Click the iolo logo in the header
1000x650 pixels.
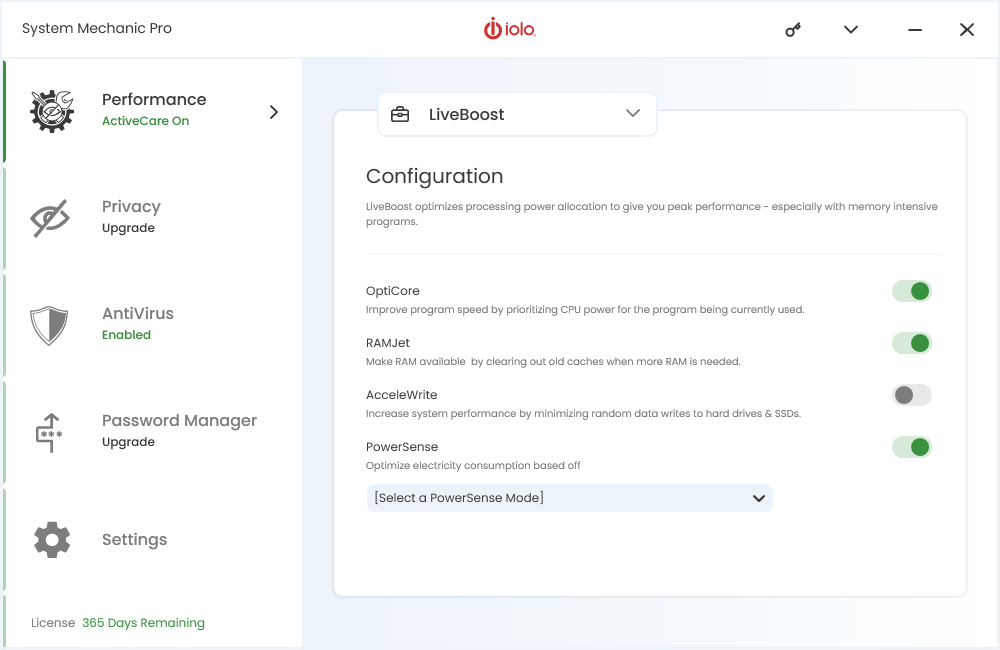tap(510, 29)
